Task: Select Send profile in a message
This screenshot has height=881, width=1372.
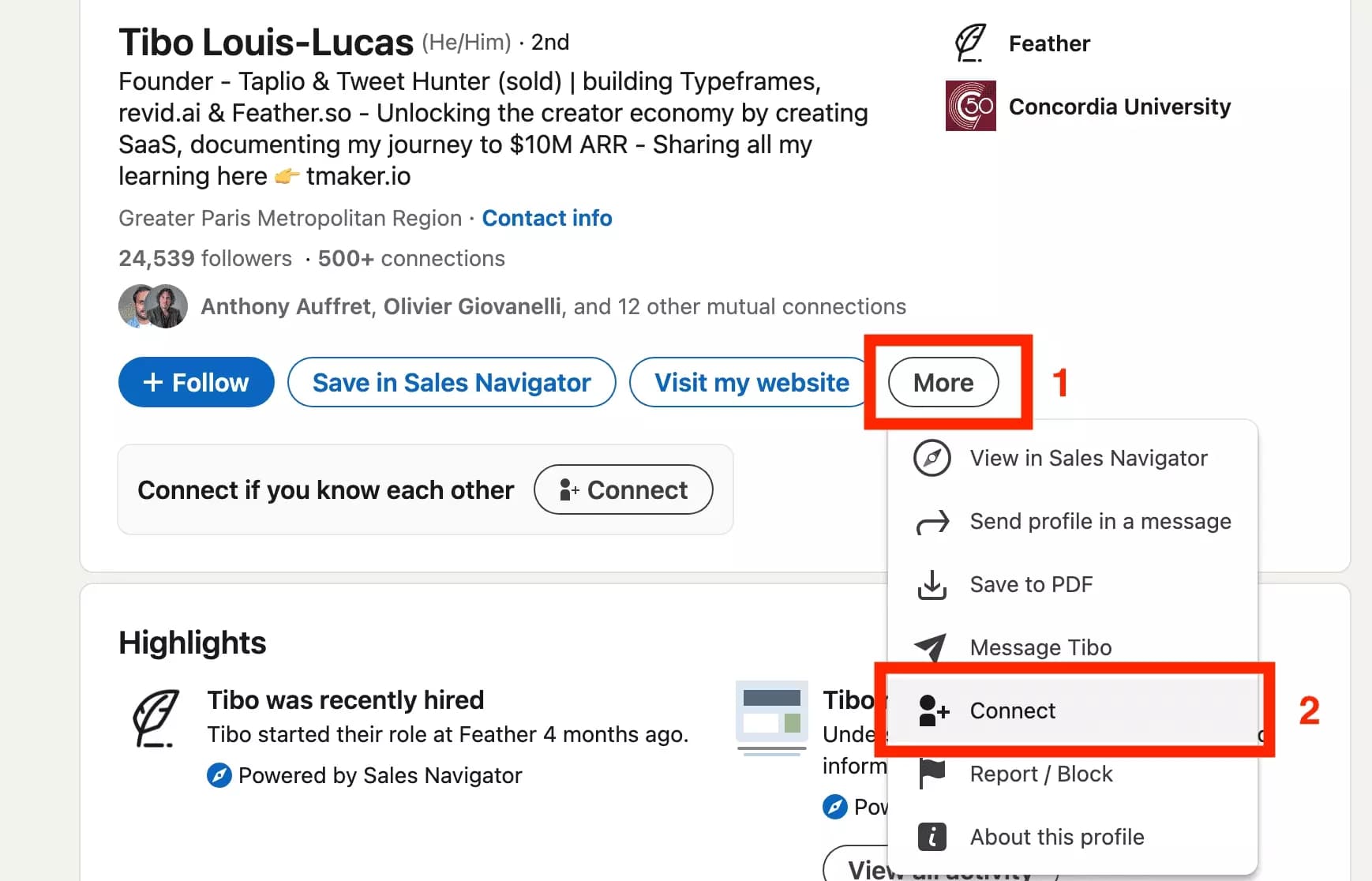Action: pyautogui.click(x=1100, y=521)
